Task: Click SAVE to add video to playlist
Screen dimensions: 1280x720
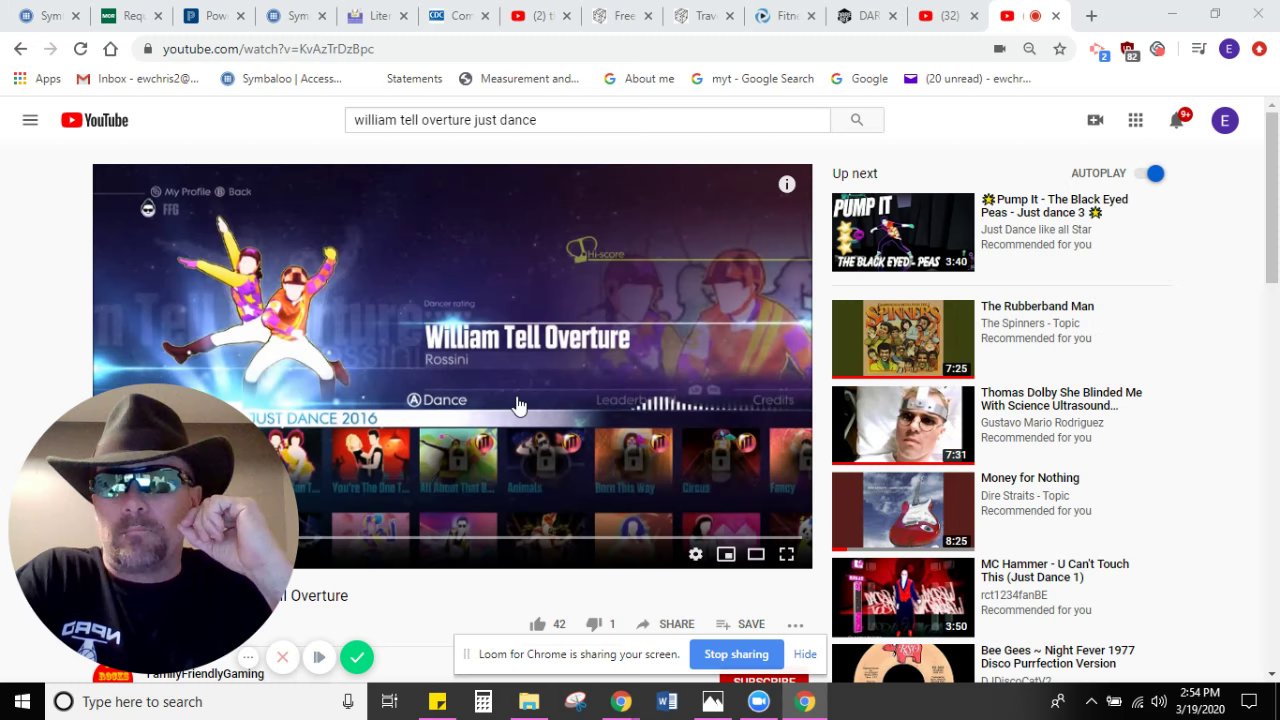Action: pyautogui.click(x=740, y=624)
